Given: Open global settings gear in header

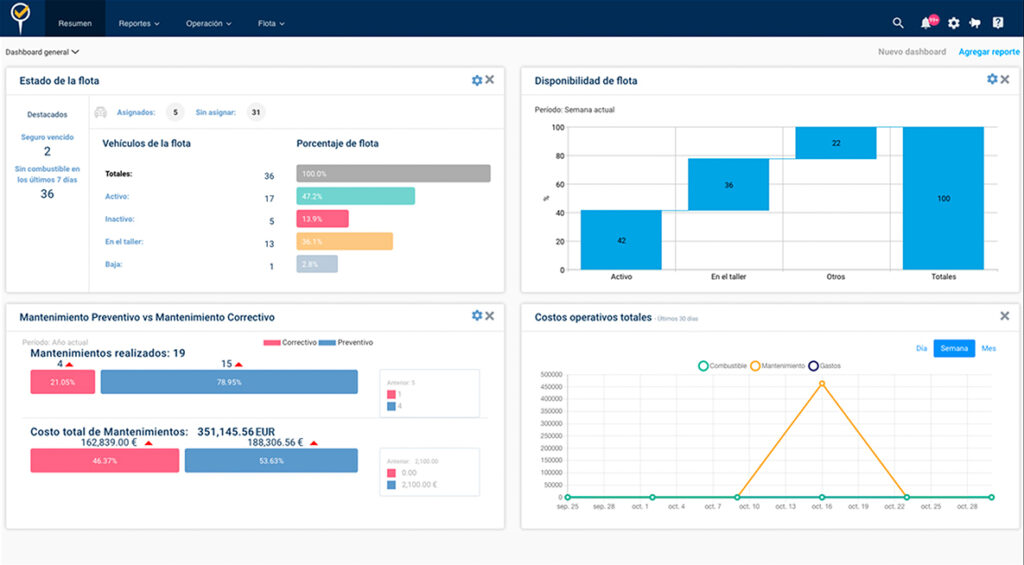Looking at the screenshot, I should (x=953, y=23).
